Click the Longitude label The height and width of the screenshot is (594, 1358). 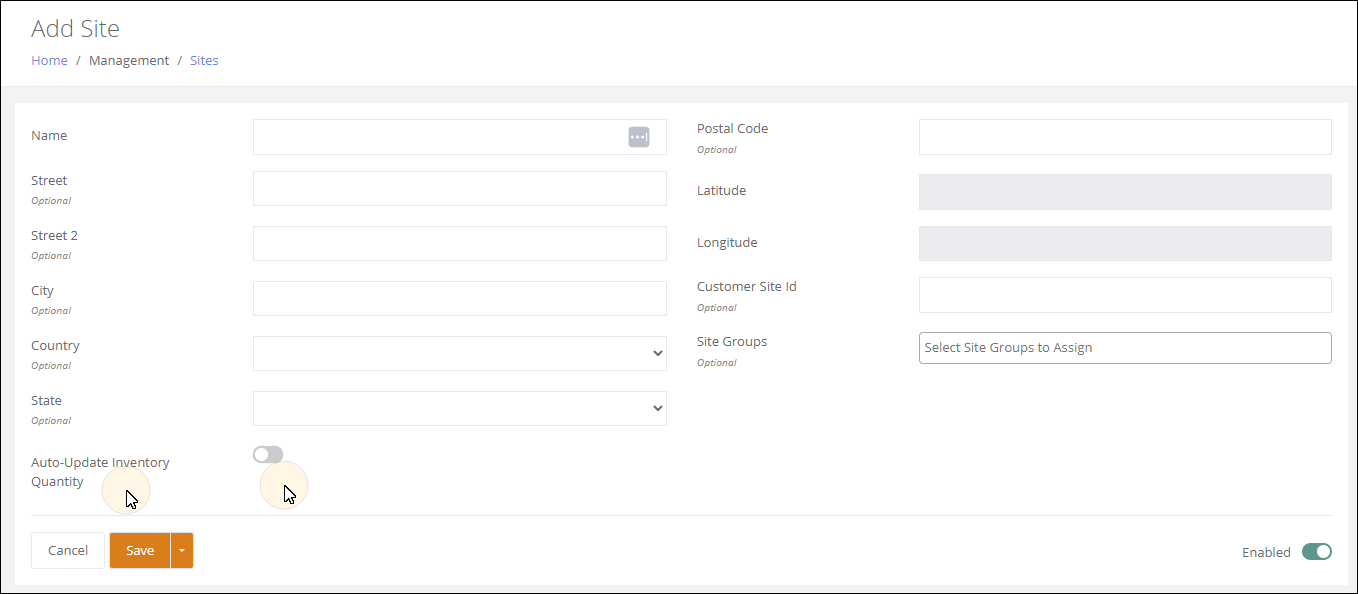(x=727, y=242)
